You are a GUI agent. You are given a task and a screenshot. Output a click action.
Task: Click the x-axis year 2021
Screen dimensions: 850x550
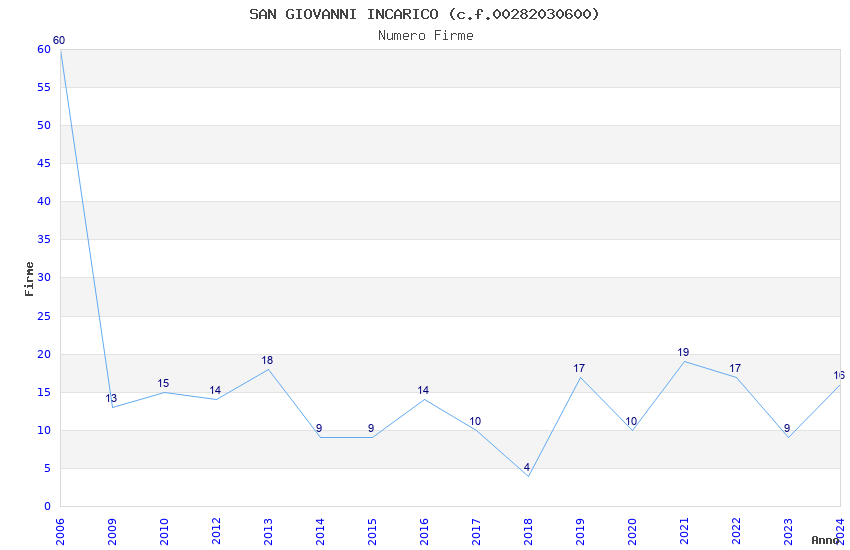684,532
